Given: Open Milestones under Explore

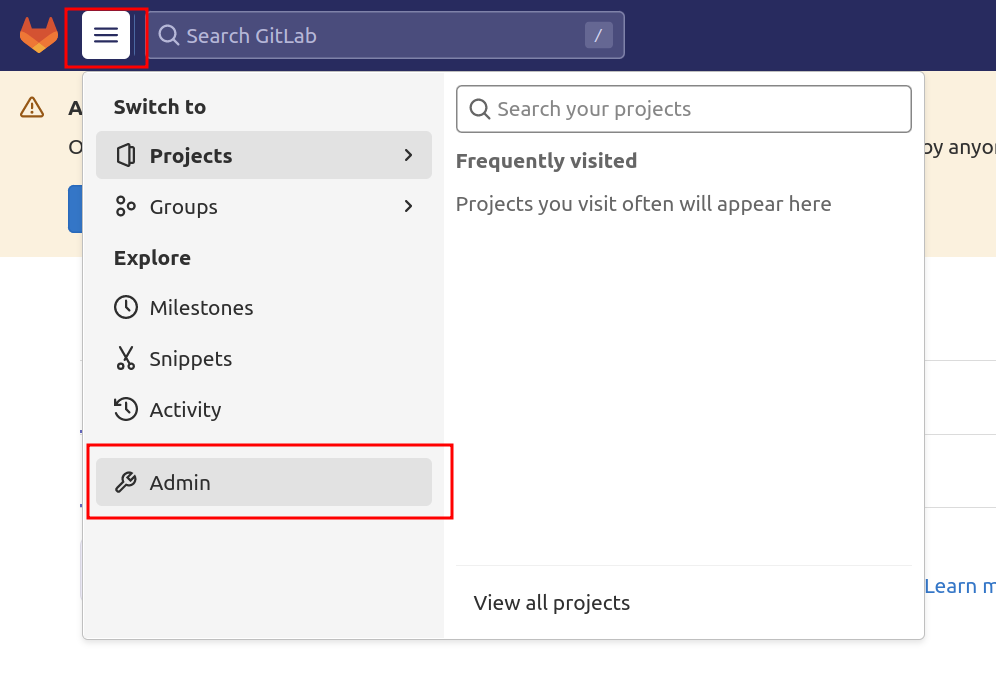Looking at the screenshot, I should pyautogui.click(x=201, y=308).
